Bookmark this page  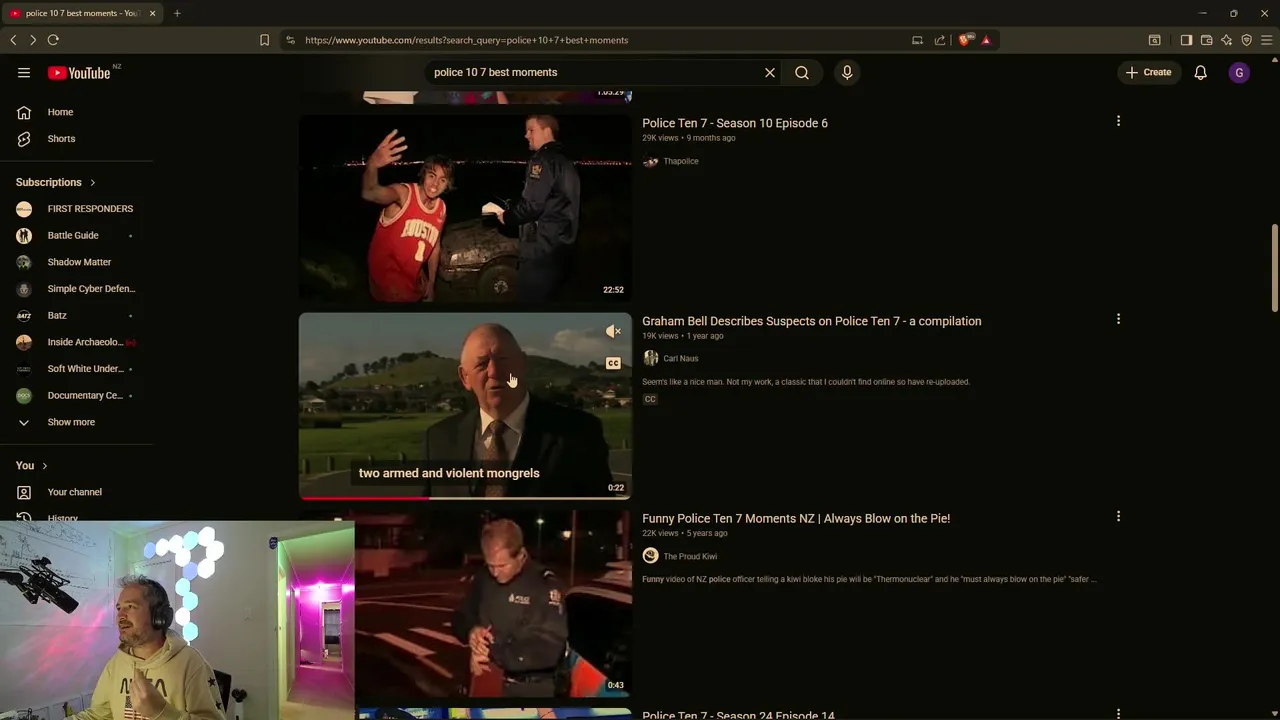click(264, 40)
